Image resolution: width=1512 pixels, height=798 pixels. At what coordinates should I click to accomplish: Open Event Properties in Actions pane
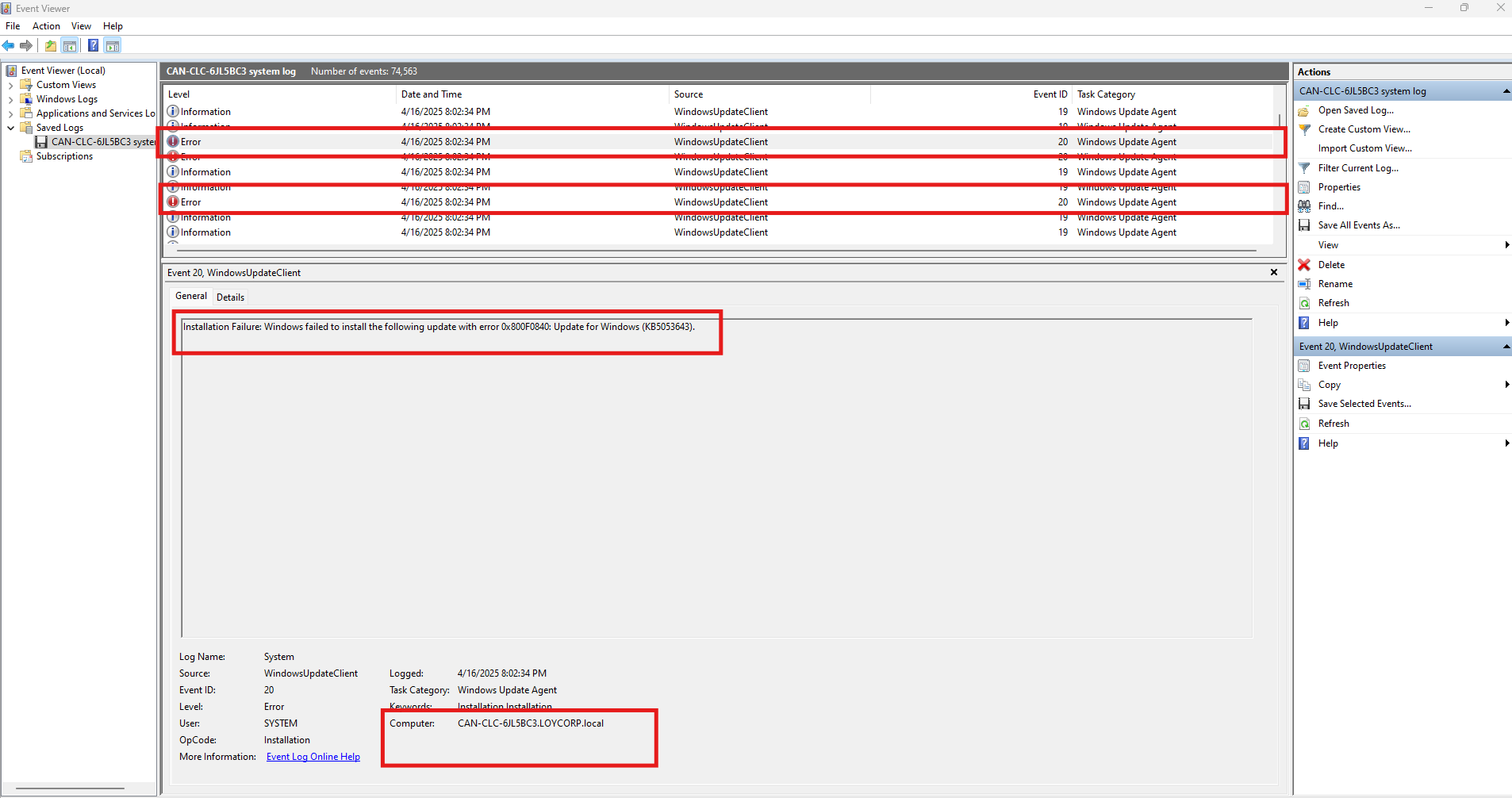click(1351, 366)
